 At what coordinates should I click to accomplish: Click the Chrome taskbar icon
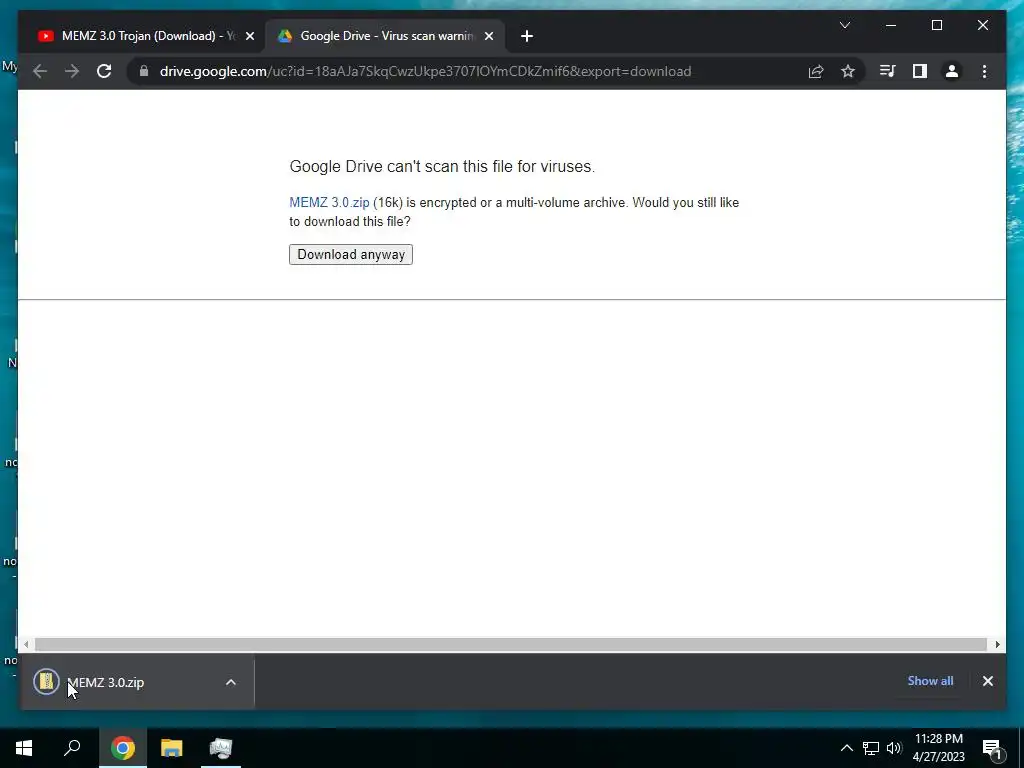click(x=122, y=748)
